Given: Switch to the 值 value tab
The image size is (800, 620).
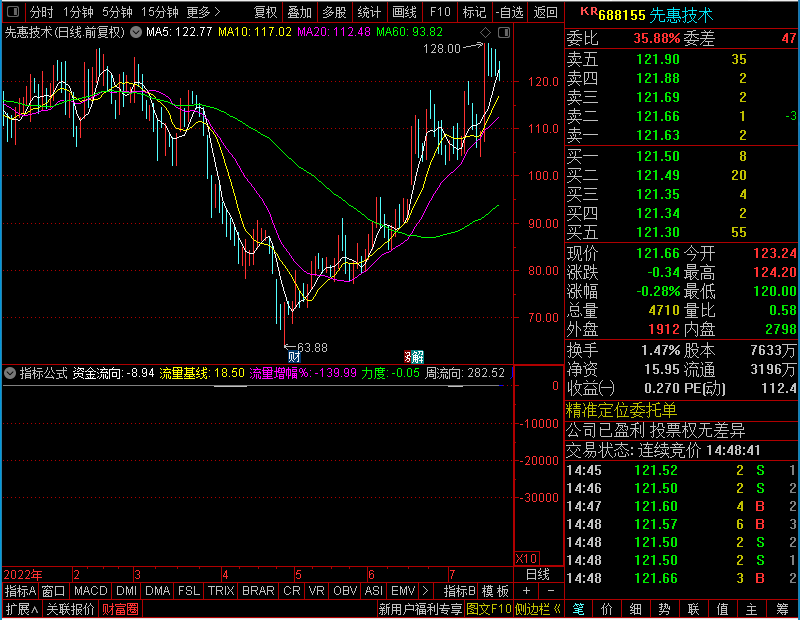Looking at the screenshot, I should coord(722,609).
